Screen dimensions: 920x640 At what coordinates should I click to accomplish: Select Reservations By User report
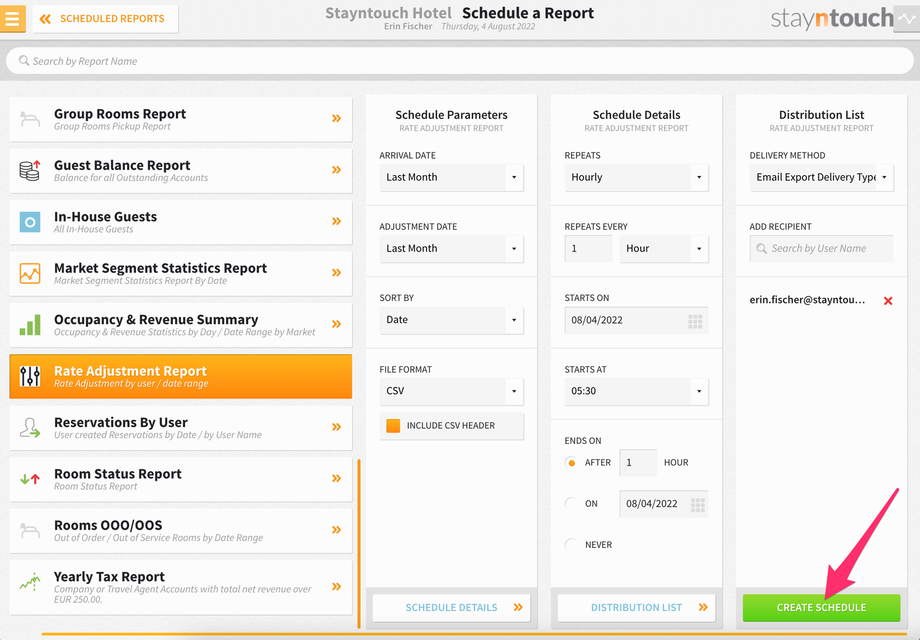[x=181, y=428]
